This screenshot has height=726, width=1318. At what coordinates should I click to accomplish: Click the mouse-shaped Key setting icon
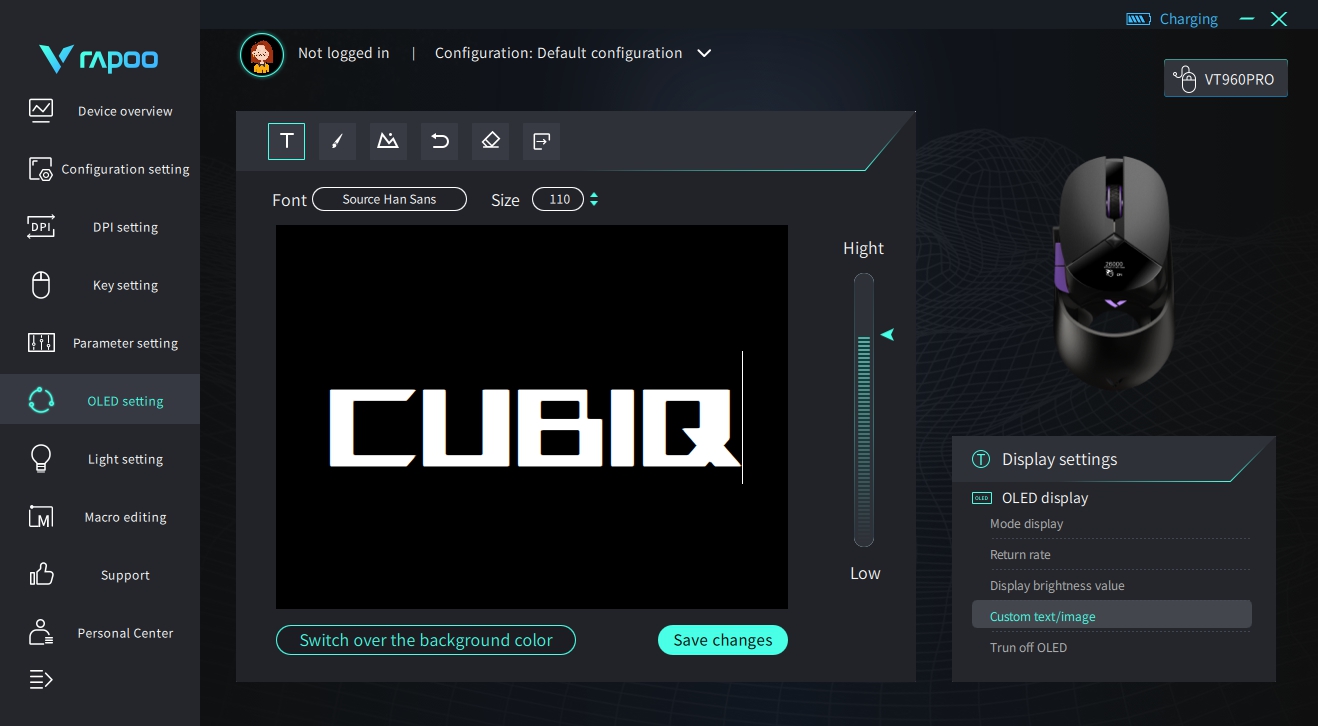pyautogui.click(x=41, y=285)
